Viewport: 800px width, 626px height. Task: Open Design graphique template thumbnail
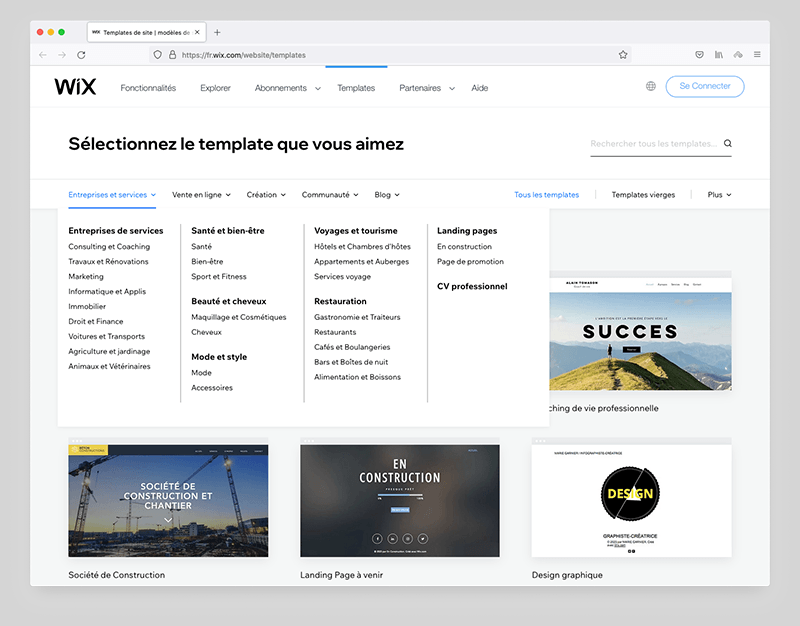click(x=632, y=498)
